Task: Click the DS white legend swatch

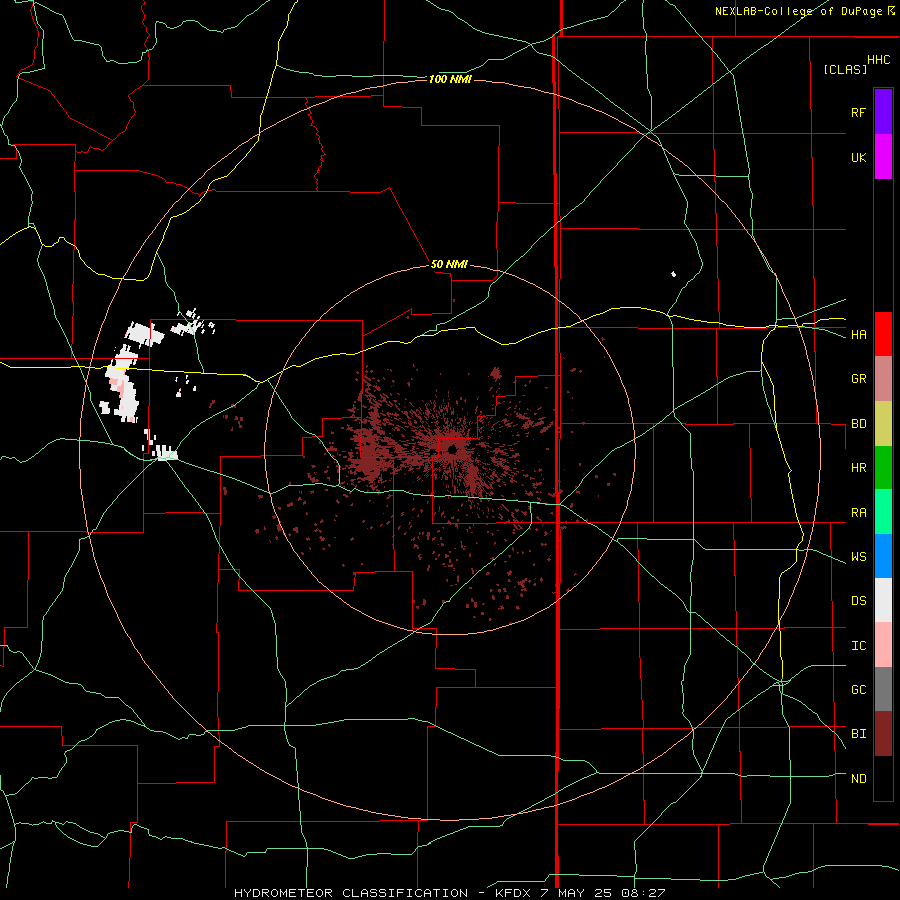Action: [883, 600]
